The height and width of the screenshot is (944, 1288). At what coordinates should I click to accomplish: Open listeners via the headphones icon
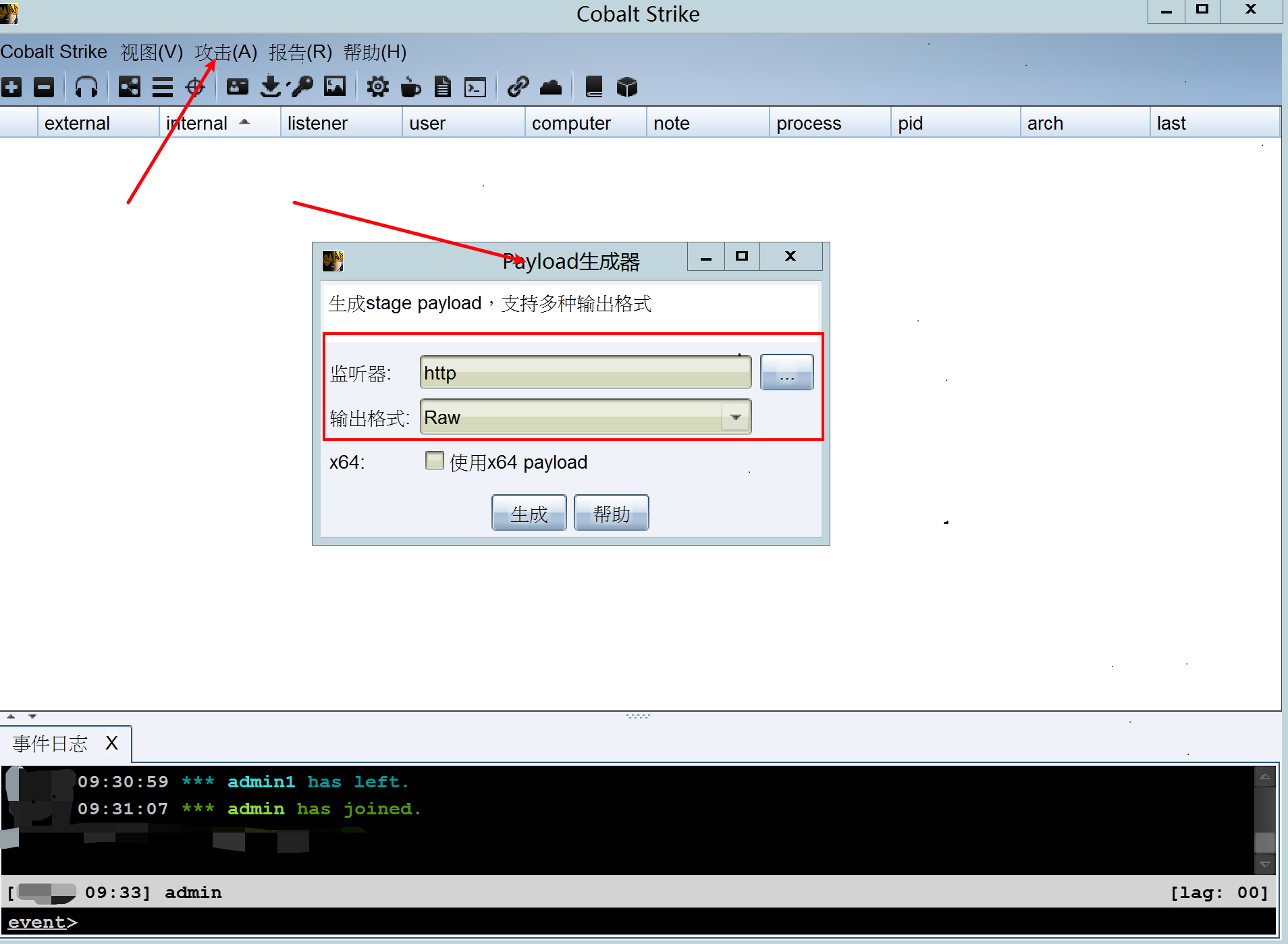(x=86, y=87)
